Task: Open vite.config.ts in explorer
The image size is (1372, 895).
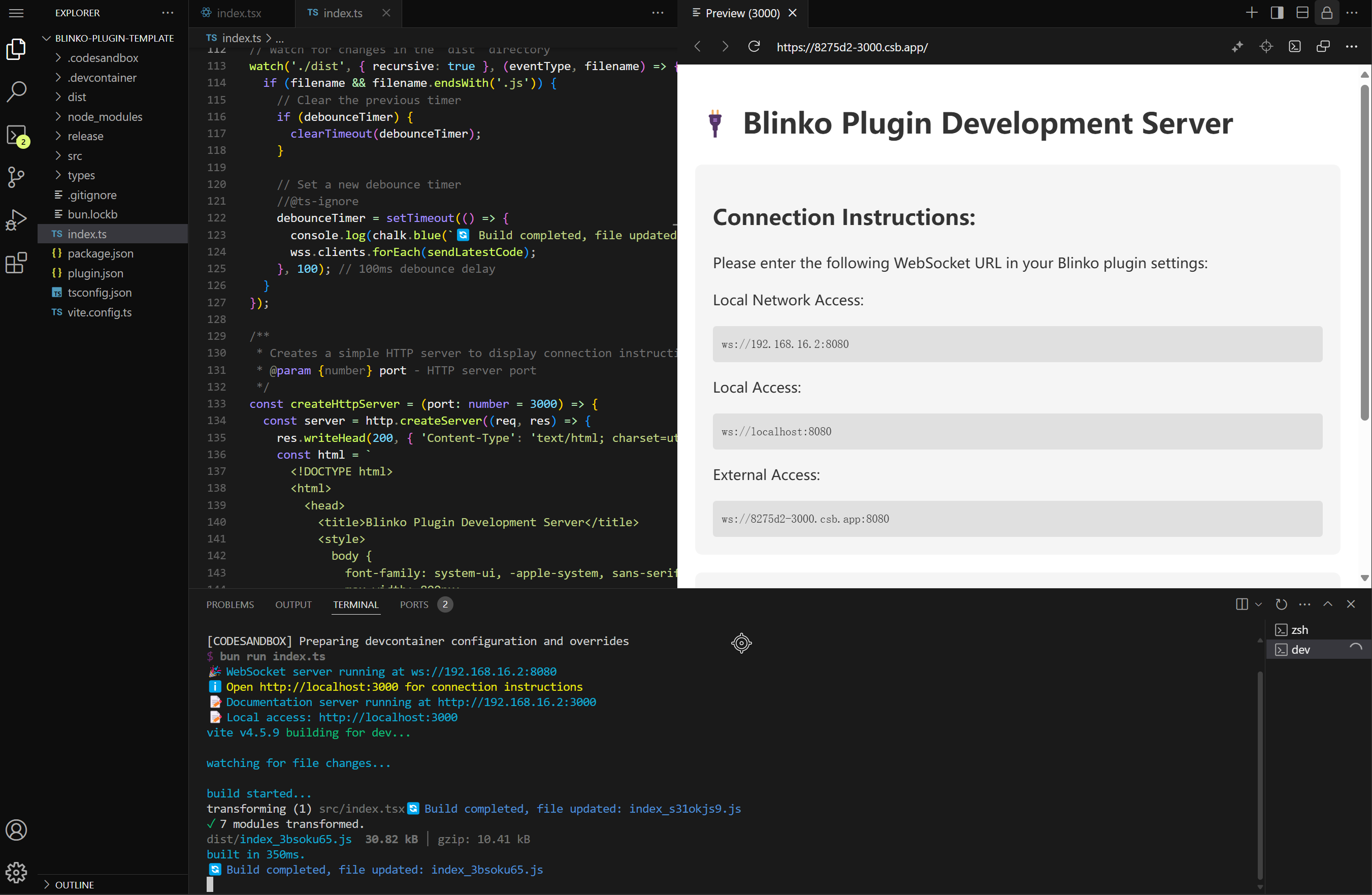Action: pyautogui.click(x=112, y=312)
